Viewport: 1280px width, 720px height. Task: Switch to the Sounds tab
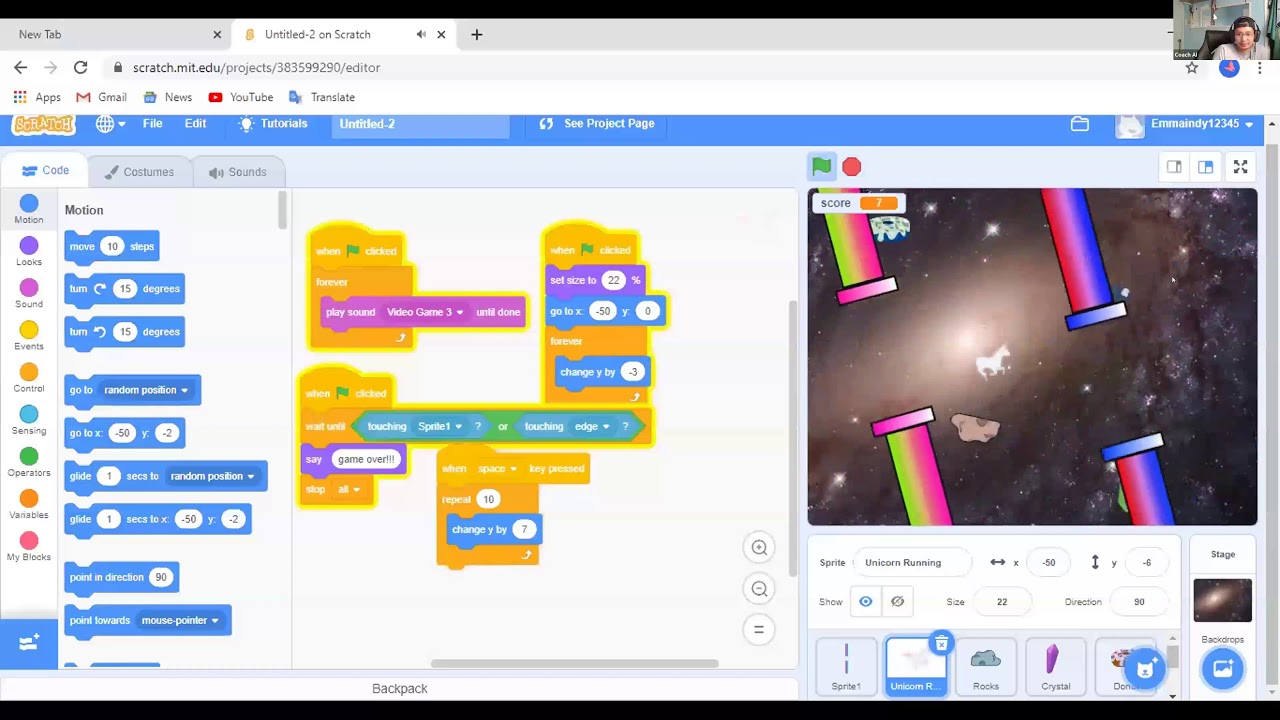click(237, 172)
